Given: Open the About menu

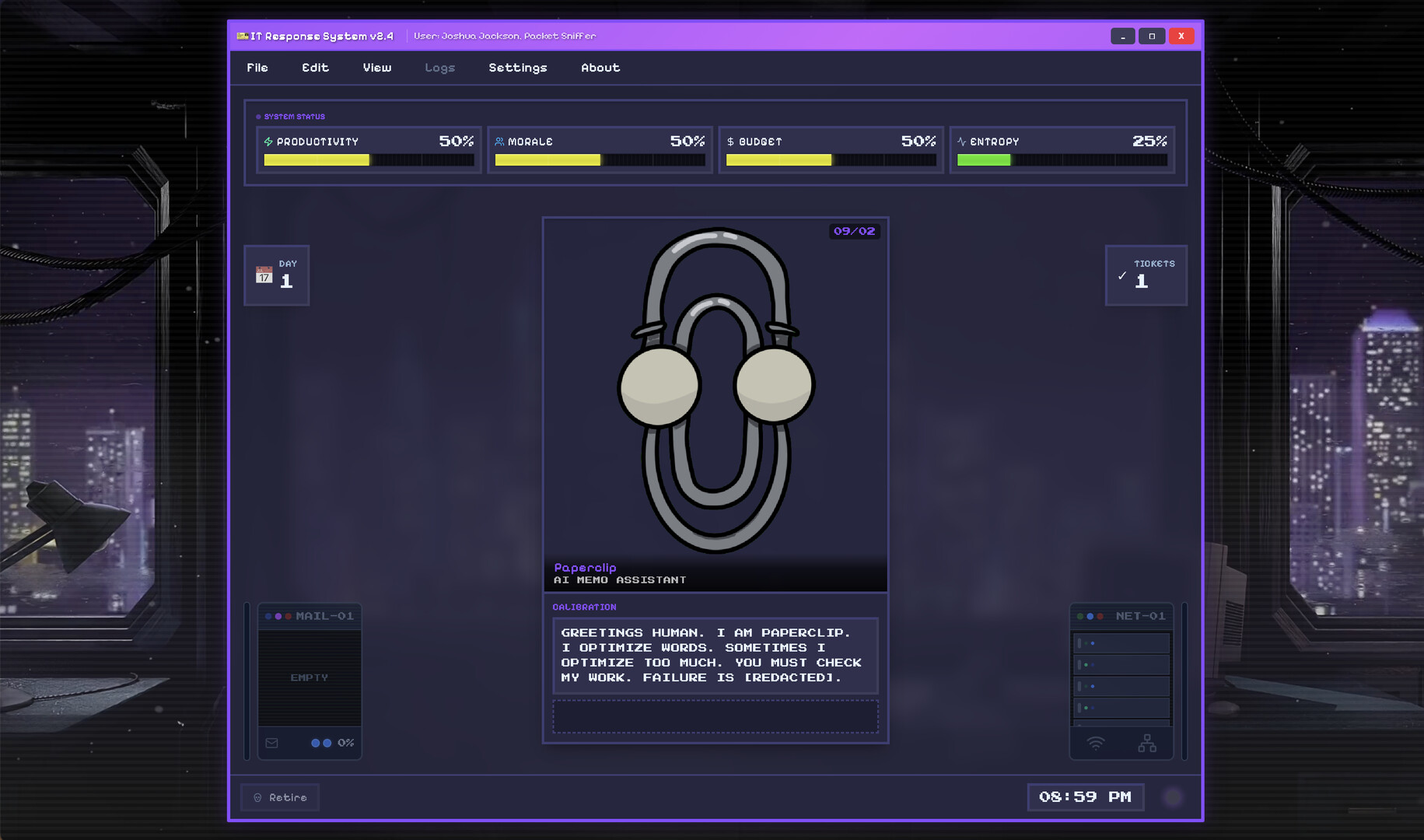Looking at the screenshot, I should pyautogui.click(x=600, y=68).
